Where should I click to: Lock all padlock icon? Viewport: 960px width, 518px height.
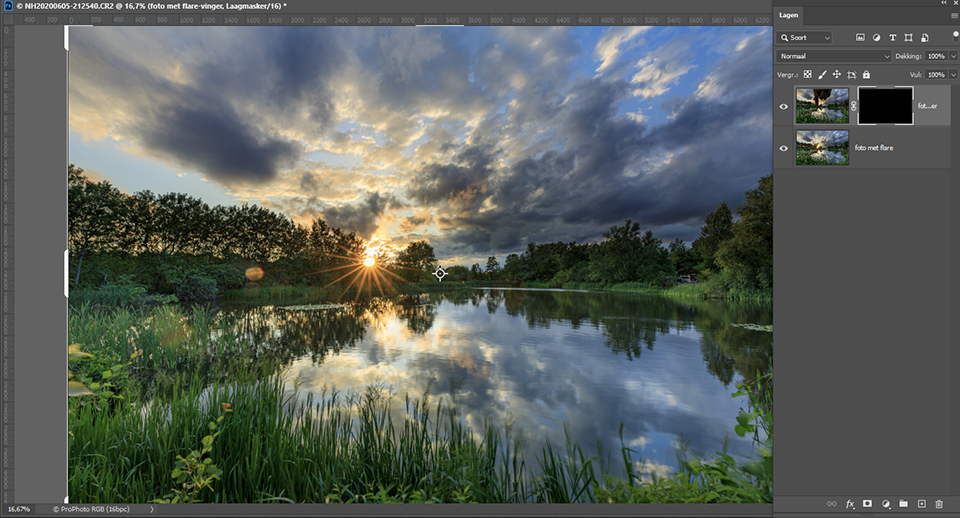(x=866, y=75)
